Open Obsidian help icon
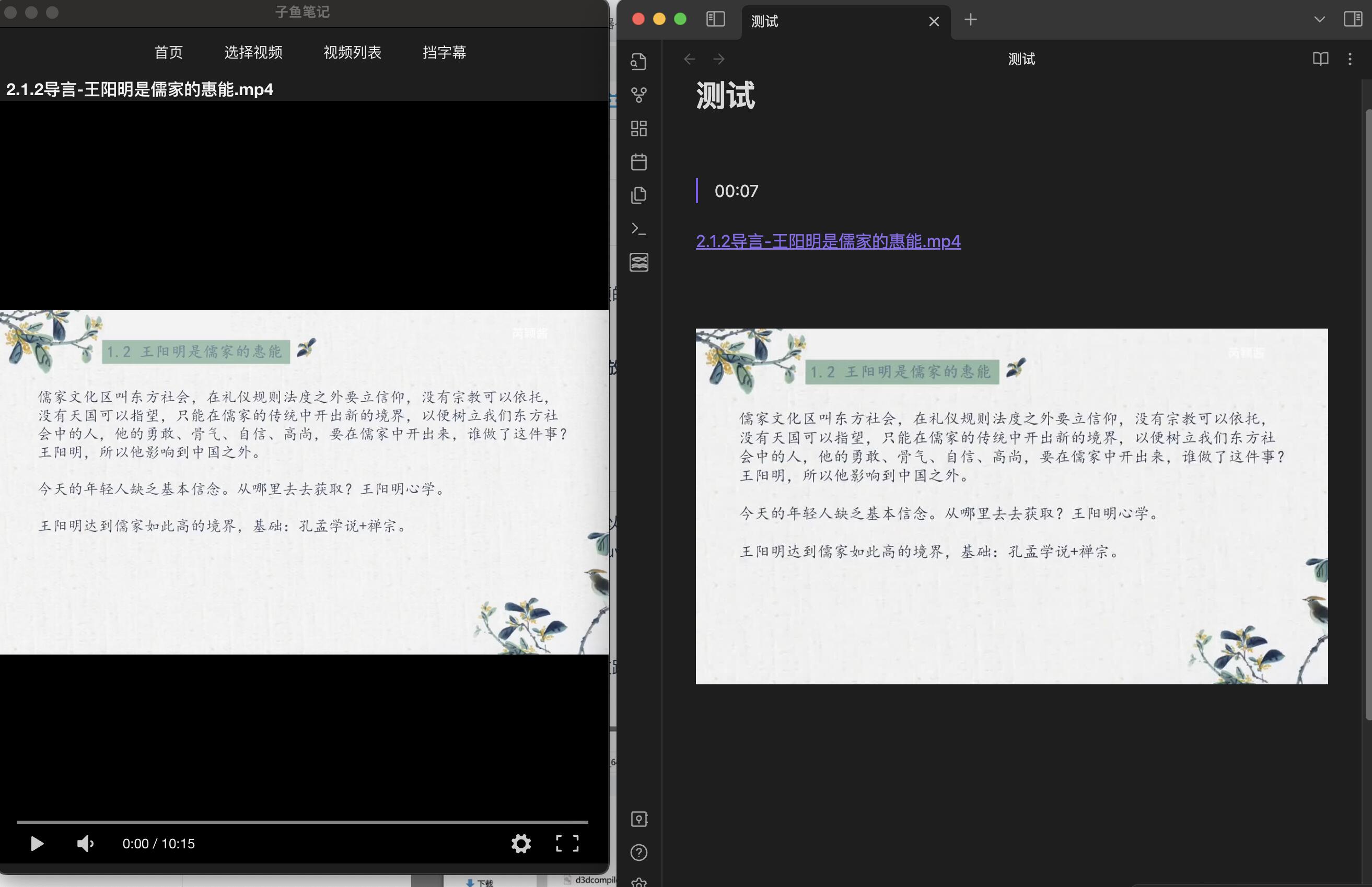This screenshot has width=1372, height=887. click(x=638, y=853)
